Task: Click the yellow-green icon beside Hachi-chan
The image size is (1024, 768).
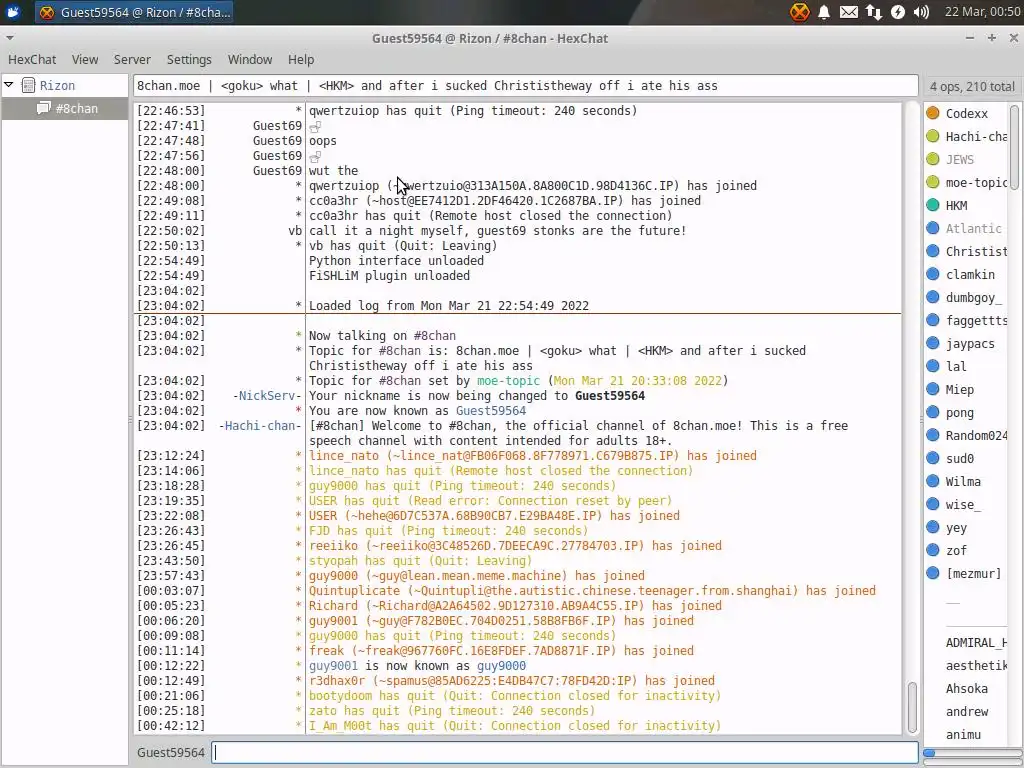Action: pos(933,136)
